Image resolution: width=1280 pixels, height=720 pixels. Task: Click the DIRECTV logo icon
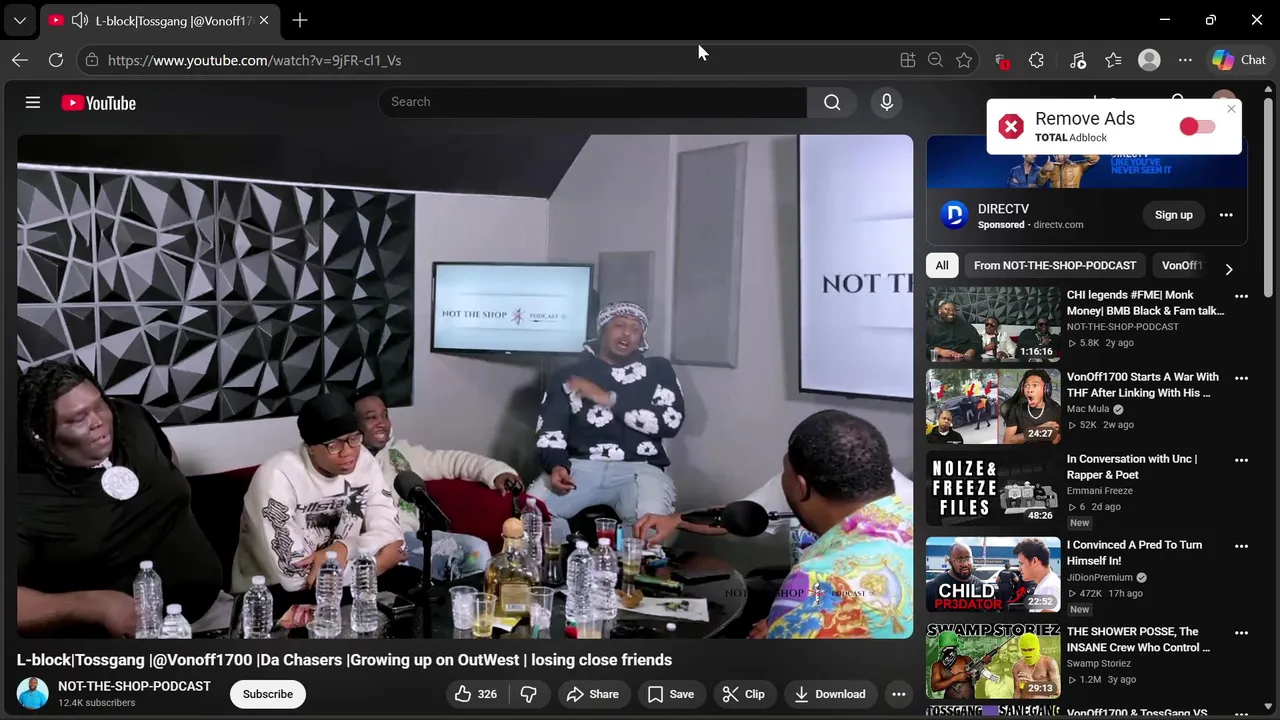(955, 215)
